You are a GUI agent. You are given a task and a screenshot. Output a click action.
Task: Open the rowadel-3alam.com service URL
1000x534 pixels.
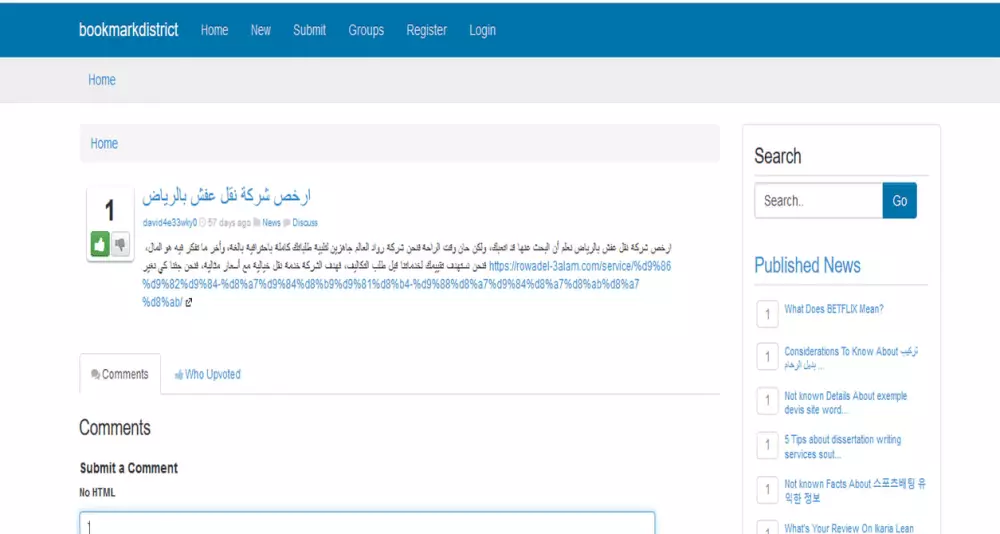407,284
